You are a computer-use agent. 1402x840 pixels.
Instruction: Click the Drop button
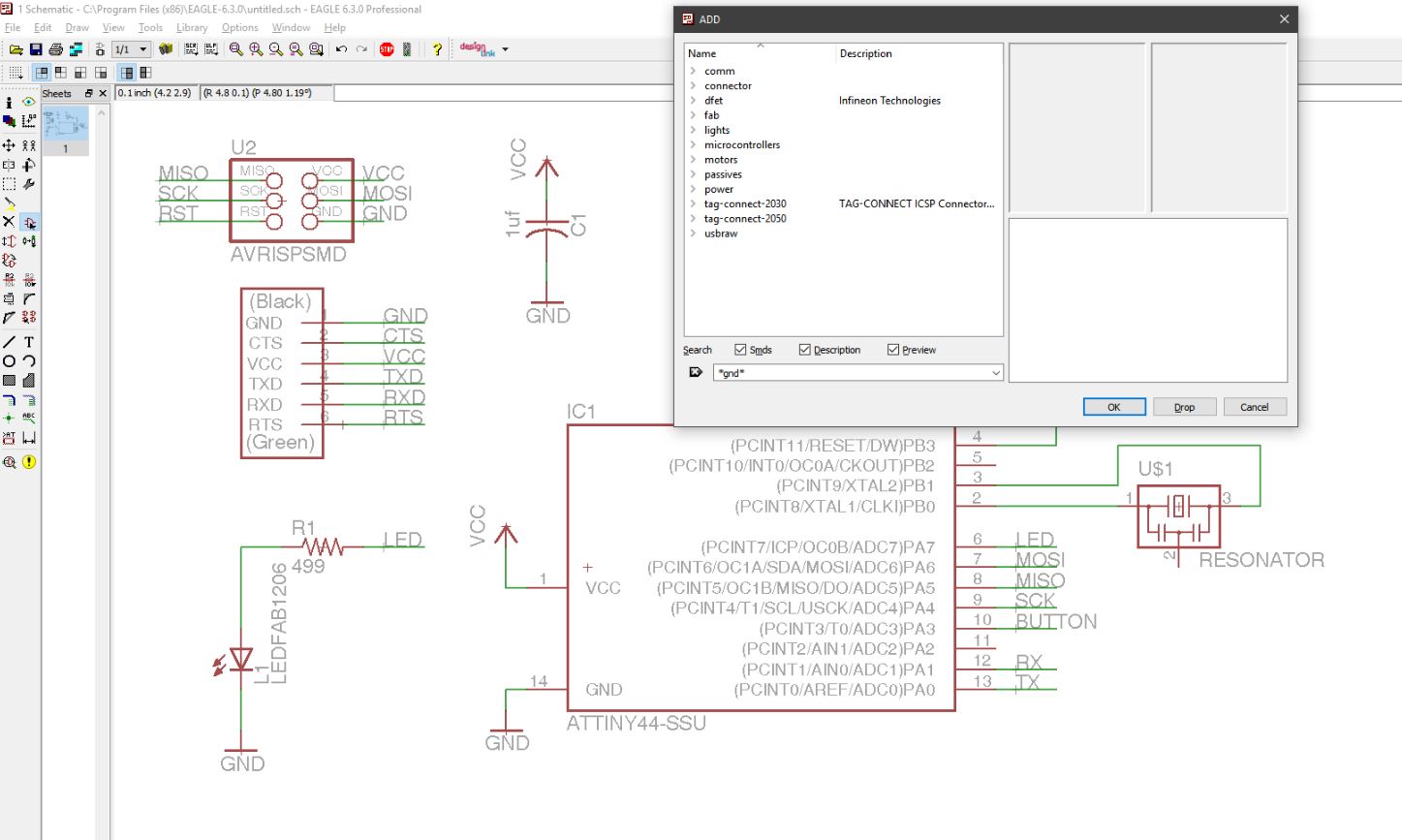1184,407
